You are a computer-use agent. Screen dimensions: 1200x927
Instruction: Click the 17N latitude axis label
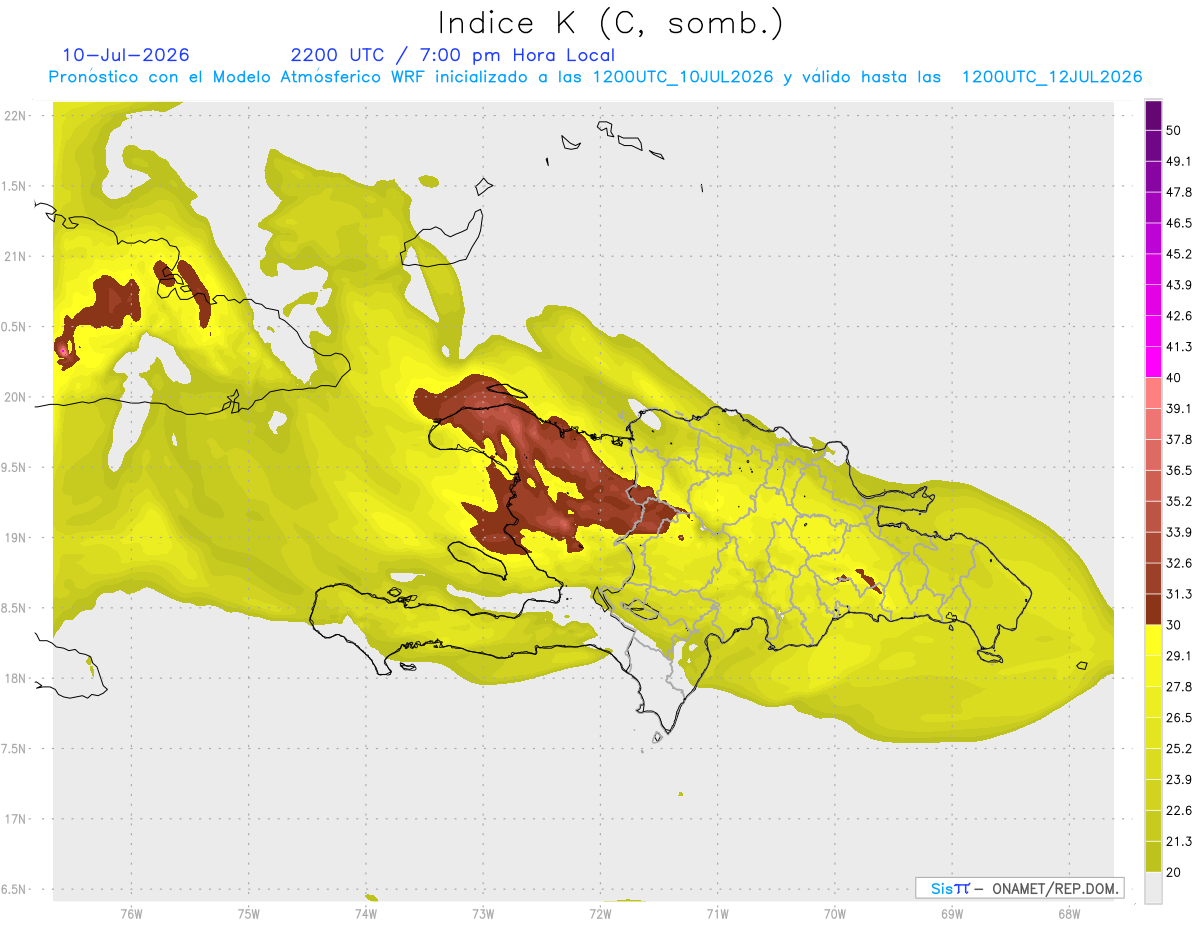(17, 819)
